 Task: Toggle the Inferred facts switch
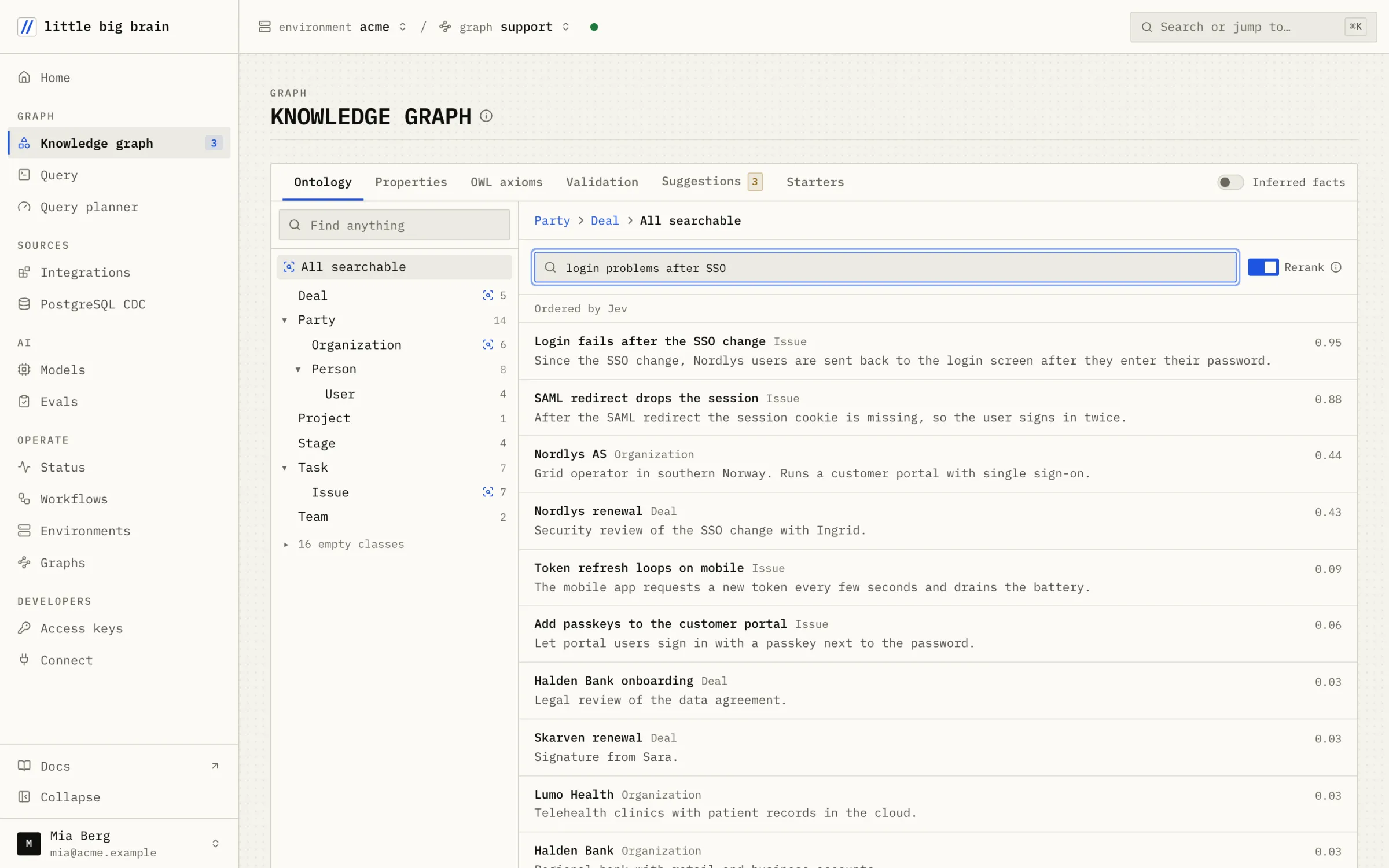(1230, 182)
